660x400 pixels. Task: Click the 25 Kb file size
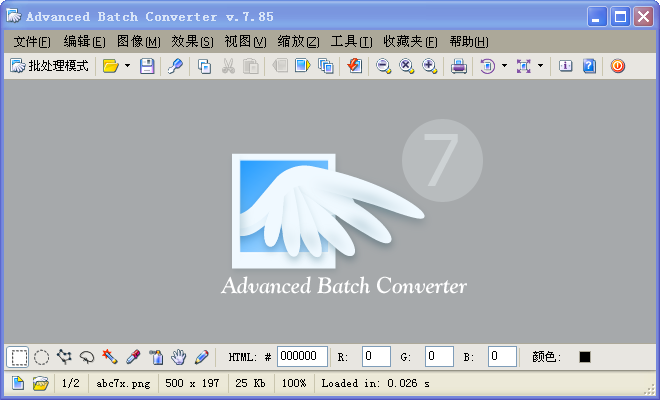click(250, 383)
